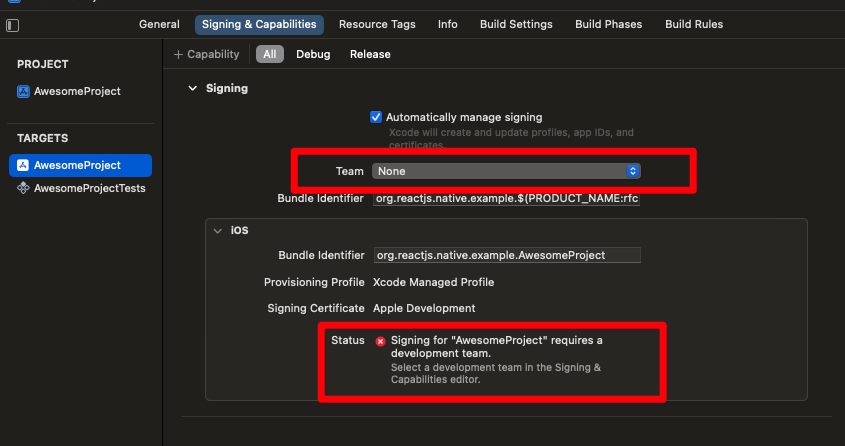Click the Select a development team hint

496,373
